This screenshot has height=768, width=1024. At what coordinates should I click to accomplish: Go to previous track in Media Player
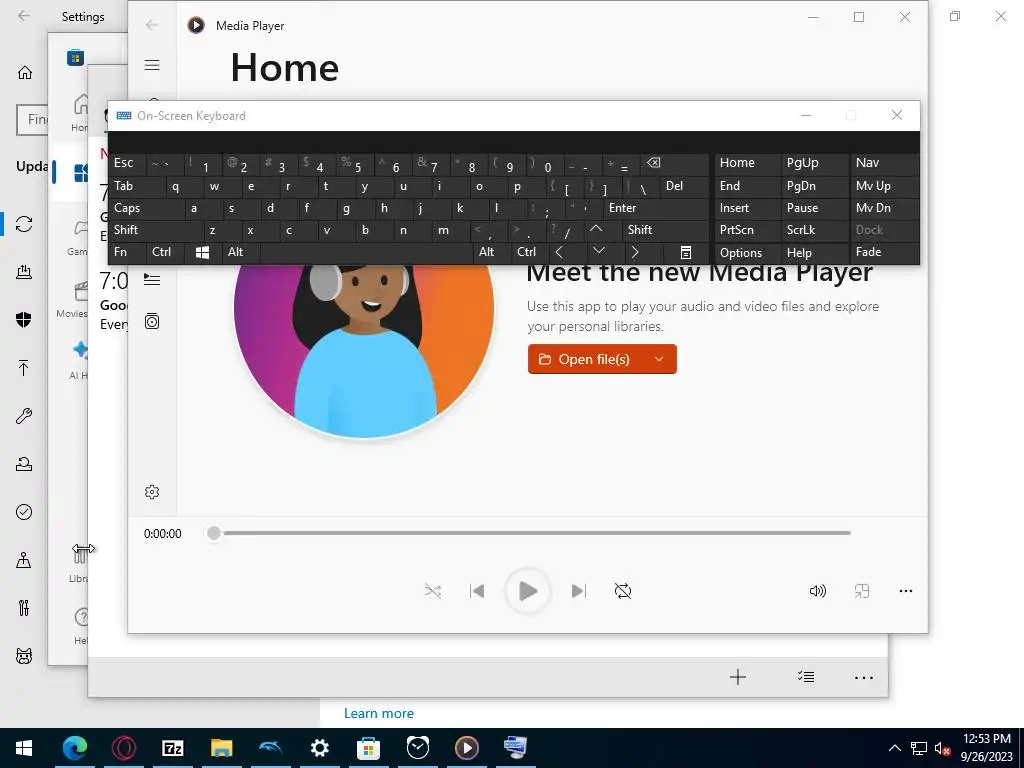(x=477, y=592)
